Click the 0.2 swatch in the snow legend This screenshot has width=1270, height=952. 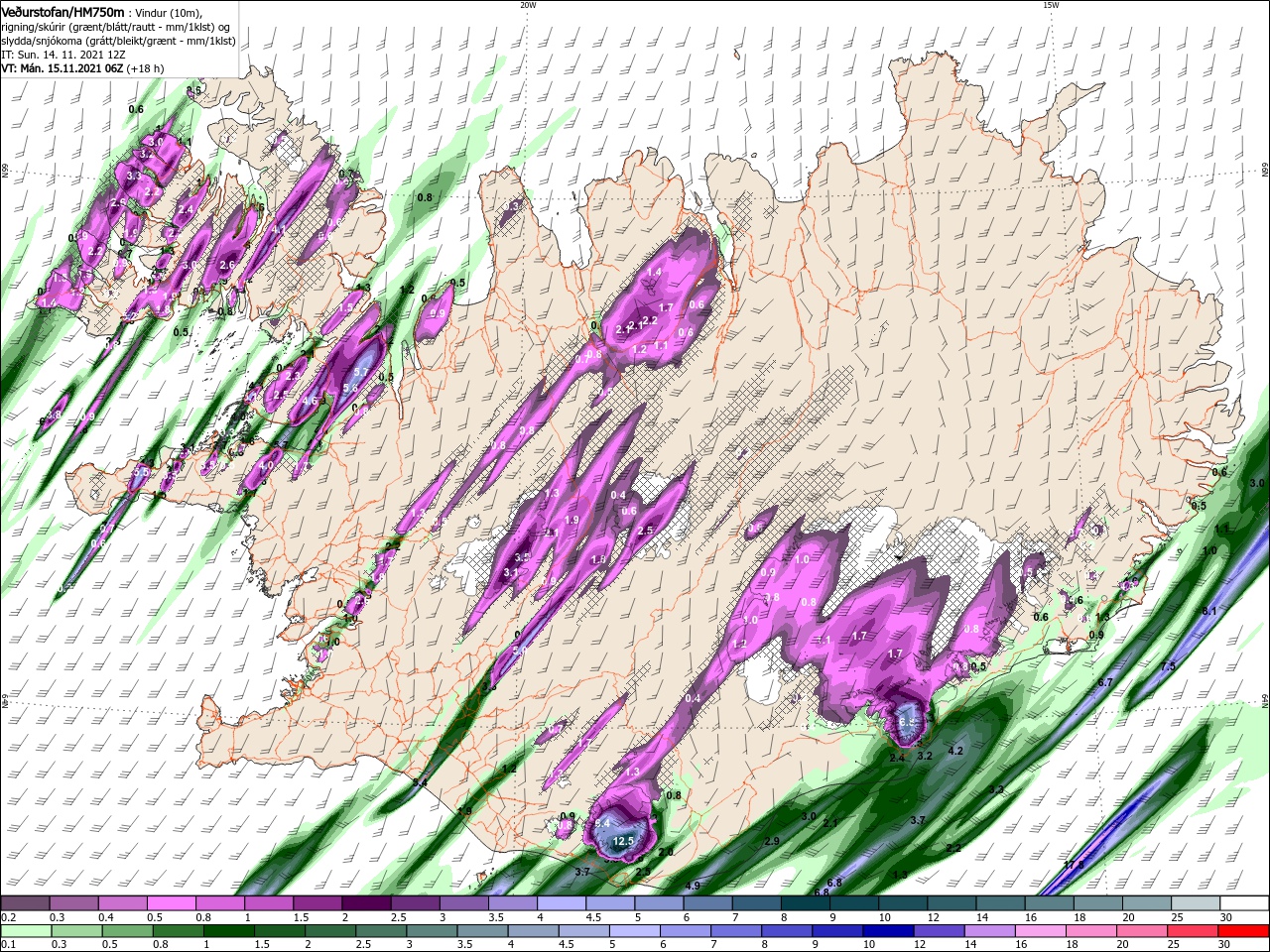[24, 903]
